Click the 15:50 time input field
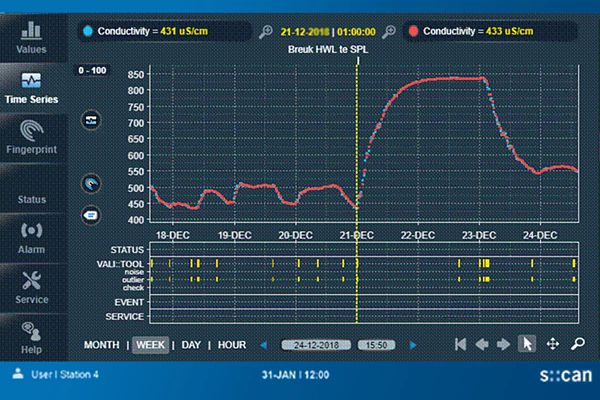The width and height of the screenshot is (600, 400). click(x=377, y=345)
